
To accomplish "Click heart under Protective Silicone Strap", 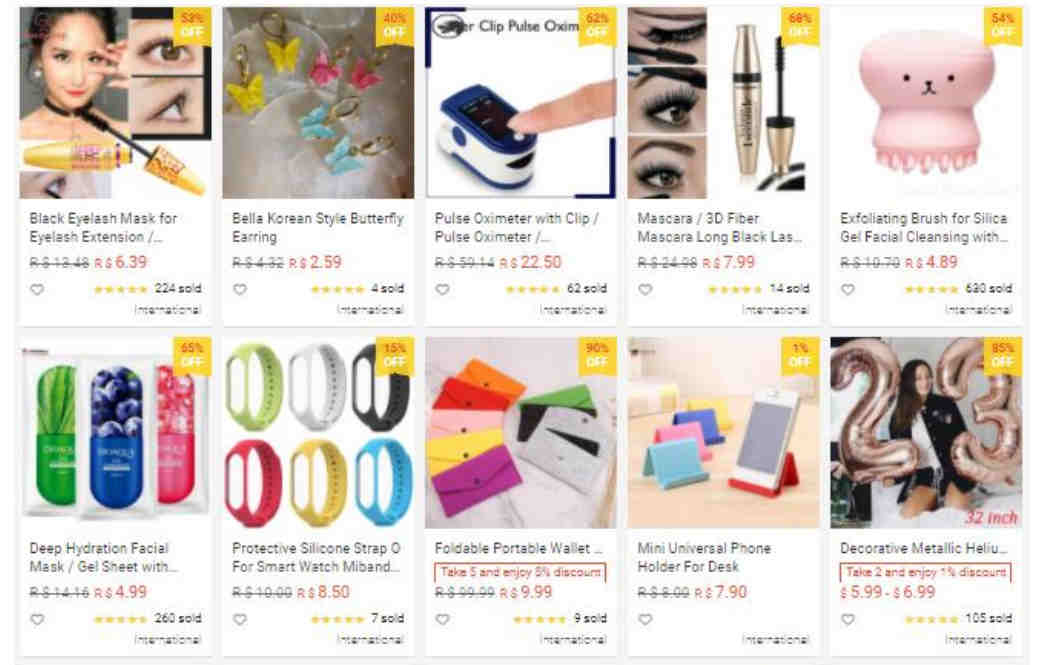I will tap(240, 619).
